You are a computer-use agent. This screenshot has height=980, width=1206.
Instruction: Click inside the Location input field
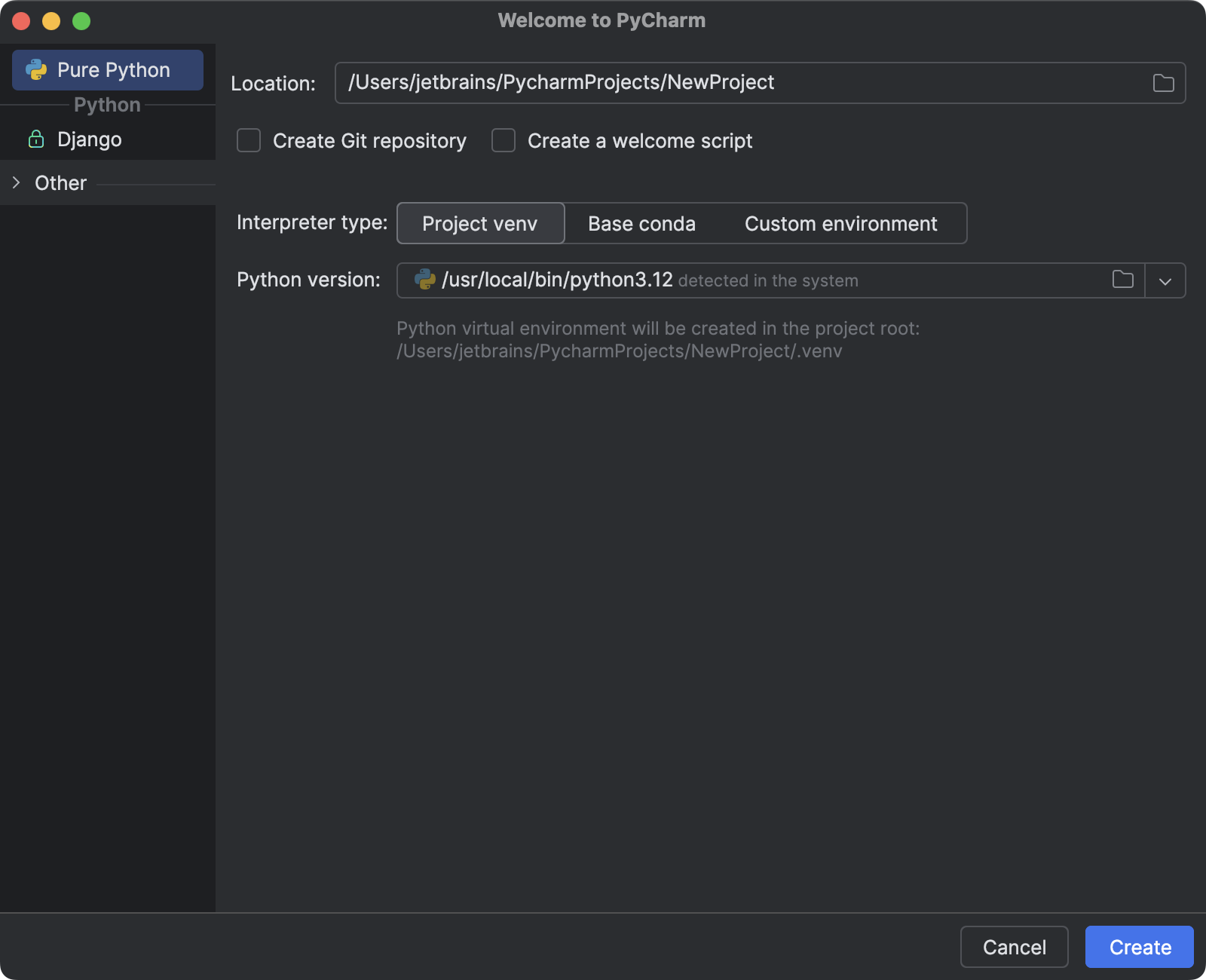(x=678, y=82)
